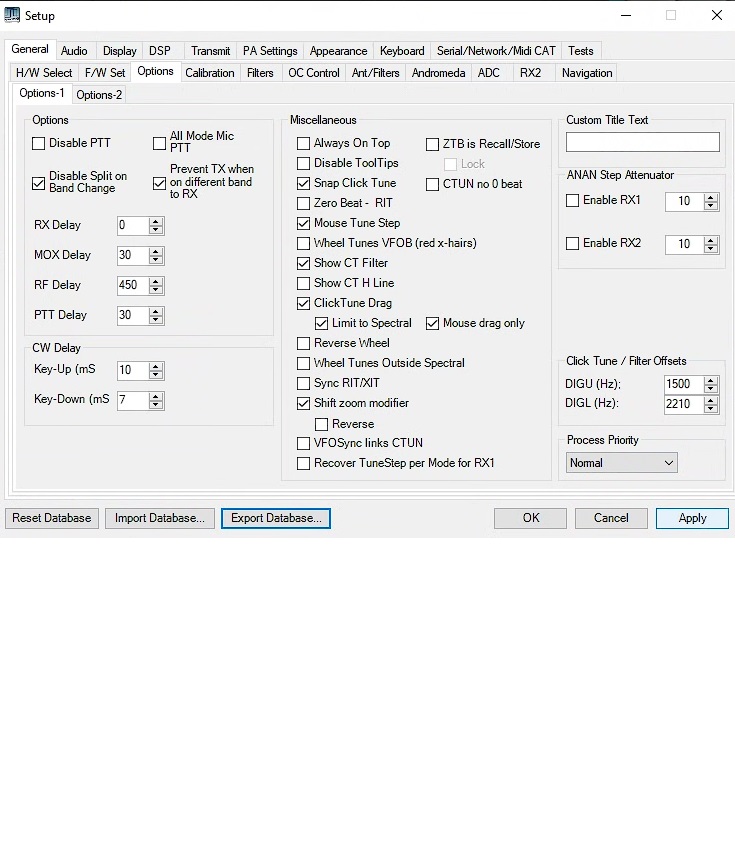The width and height of the screenshot is (735, 862).
Task: Select the Options-2 tab
Action: (99, 95)
